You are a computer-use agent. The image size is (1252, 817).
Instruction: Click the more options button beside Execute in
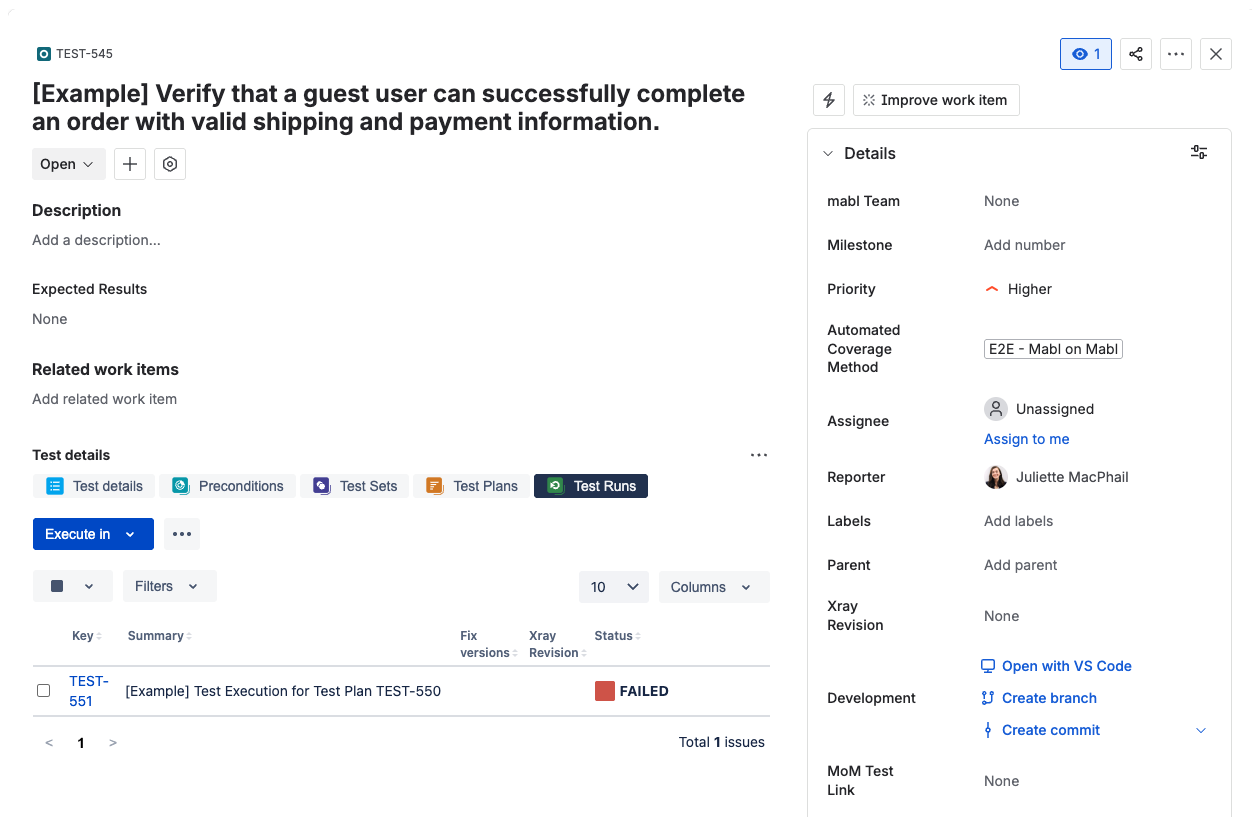tap(181, 534)
